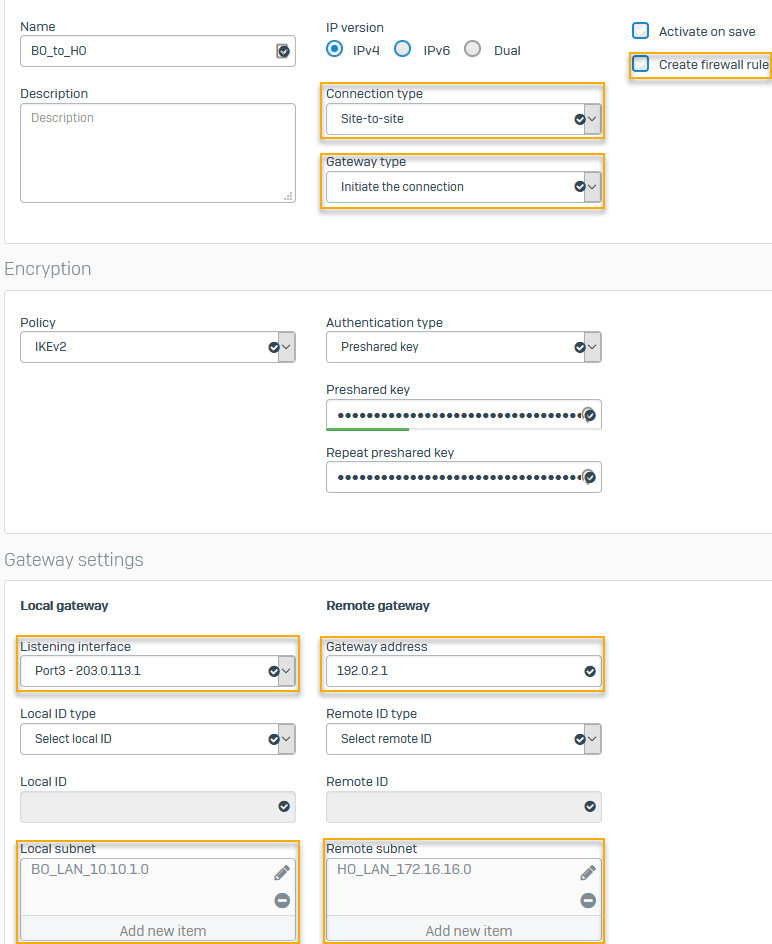This screenshot has height=944, width=772.
Task: Click Add new item under Local subnet
Action: tap(162, 930)
